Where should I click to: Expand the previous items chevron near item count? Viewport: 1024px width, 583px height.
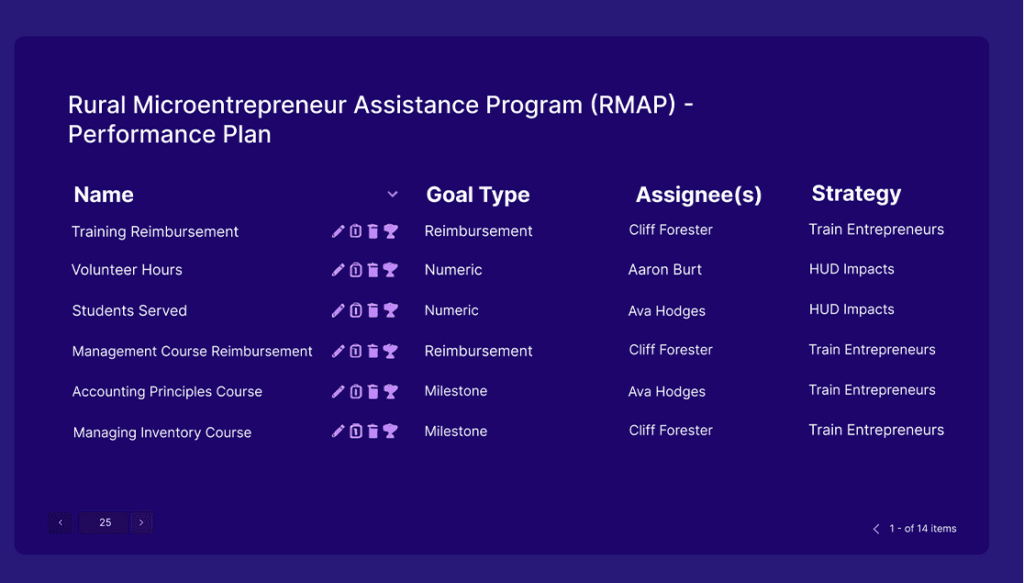(x=875, y=528)
